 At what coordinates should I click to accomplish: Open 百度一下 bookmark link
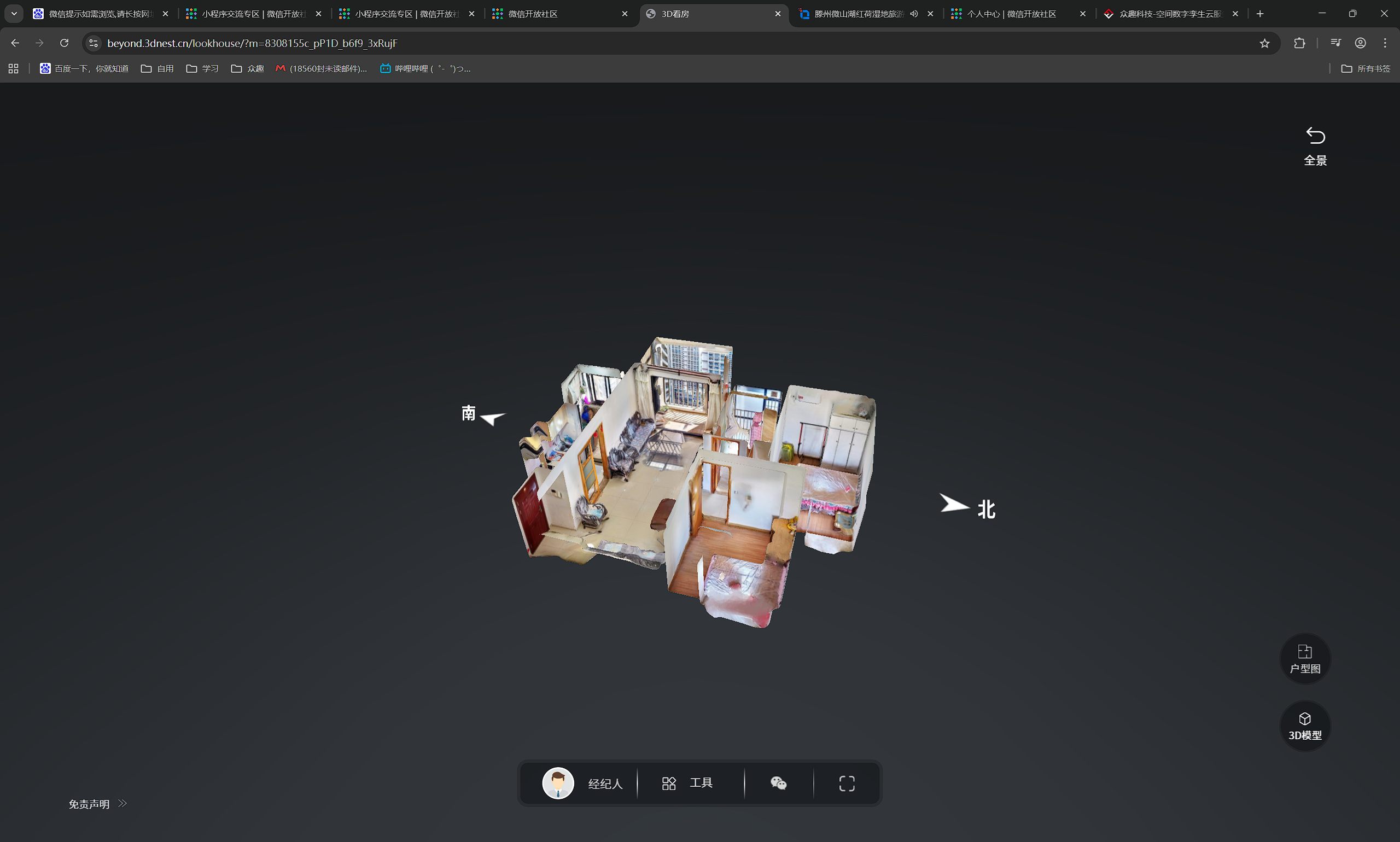[84, 69]
